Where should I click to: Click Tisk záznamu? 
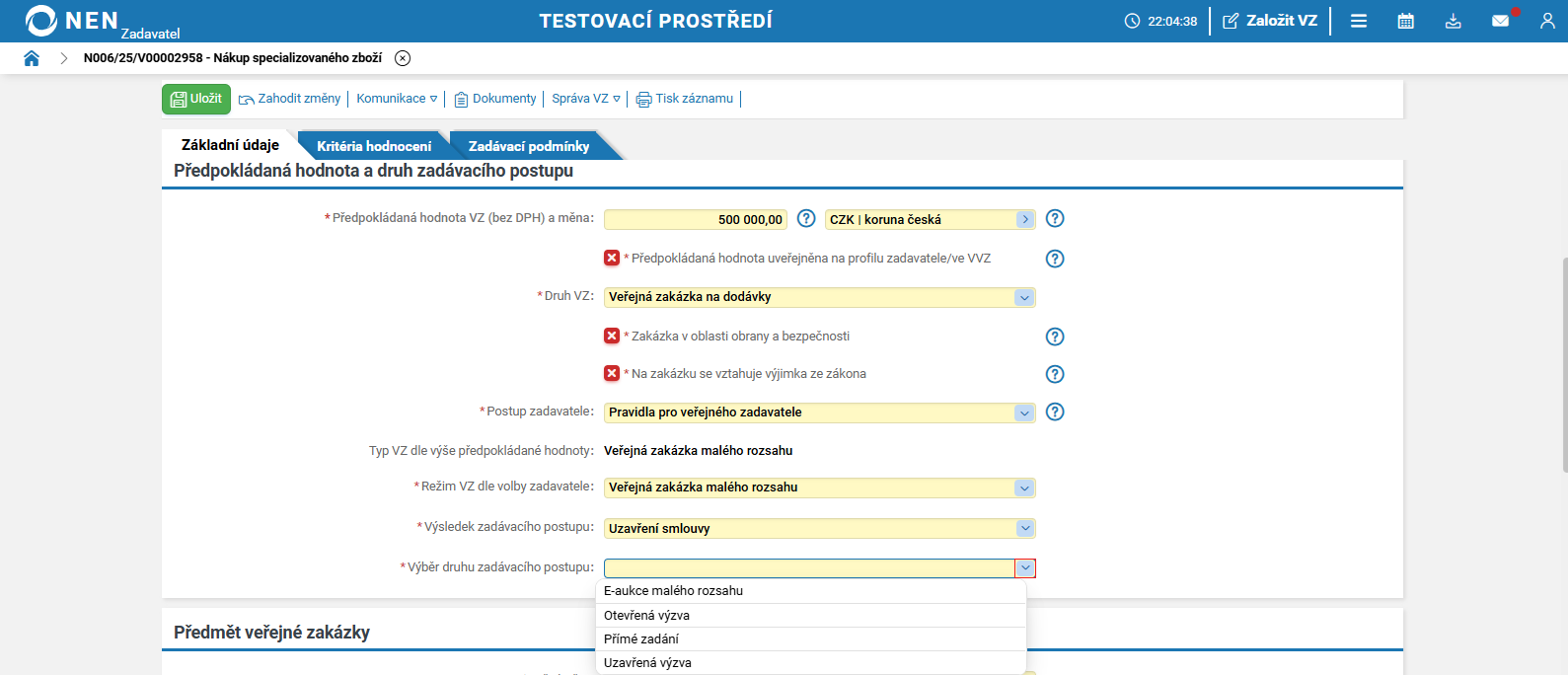(685, 99)
